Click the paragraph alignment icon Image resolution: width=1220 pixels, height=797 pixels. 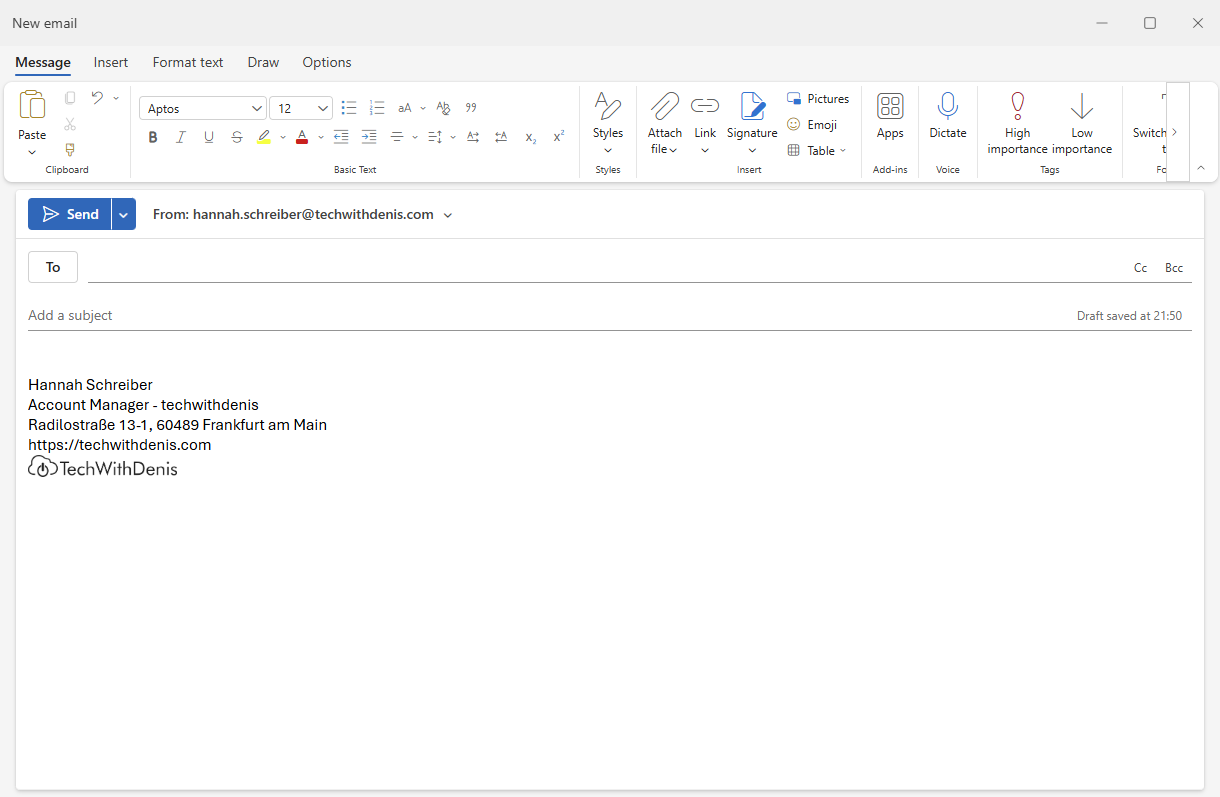coord(397,137)
